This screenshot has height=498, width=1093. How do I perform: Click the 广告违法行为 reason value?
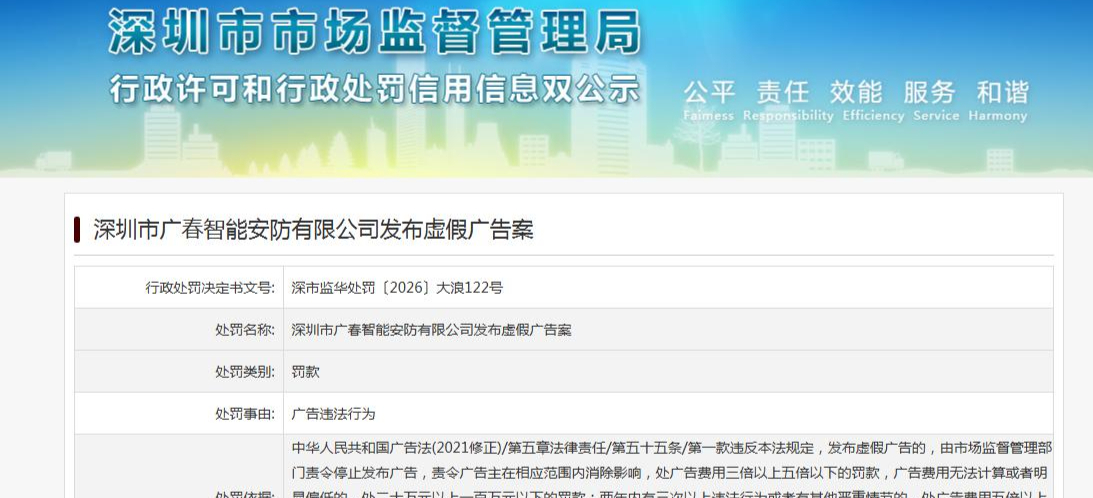coord(333,414)
